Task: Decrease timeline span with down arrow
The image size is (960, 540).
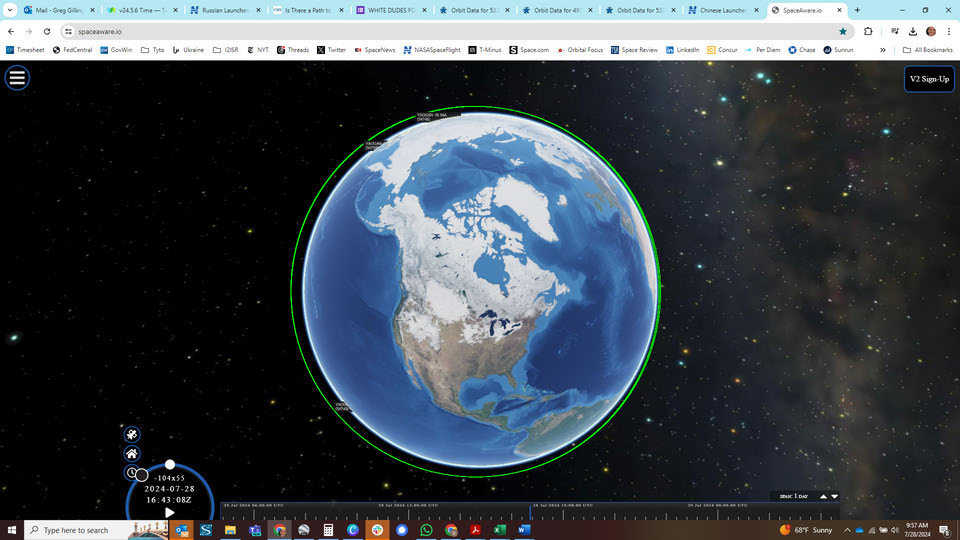Action: [834, 496]
